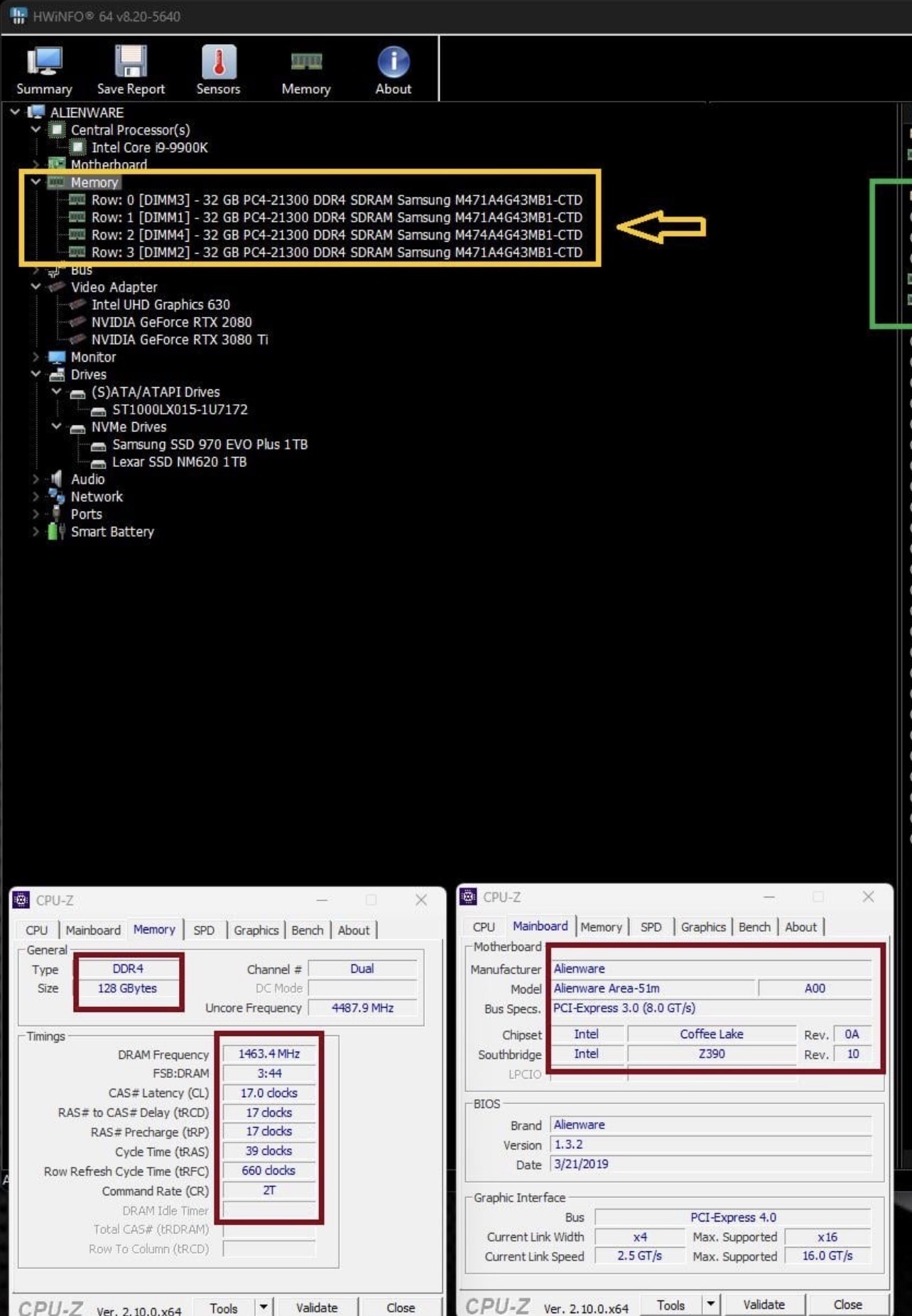Select Samsung SSD 970 EVO Plus drive
This screenshot has width=912, height=1316.
(210, 445)
